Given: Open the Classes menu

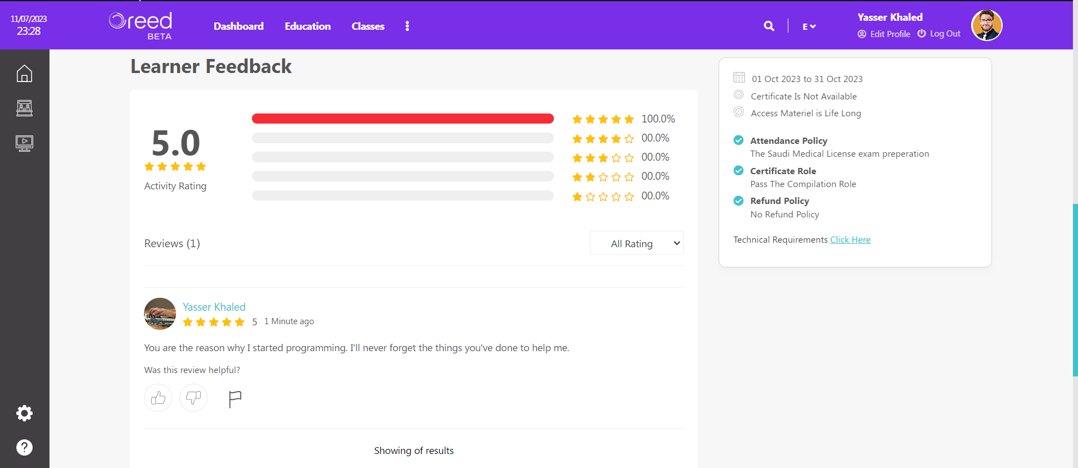Looking at the screenshot, I should tap(368, 26).
